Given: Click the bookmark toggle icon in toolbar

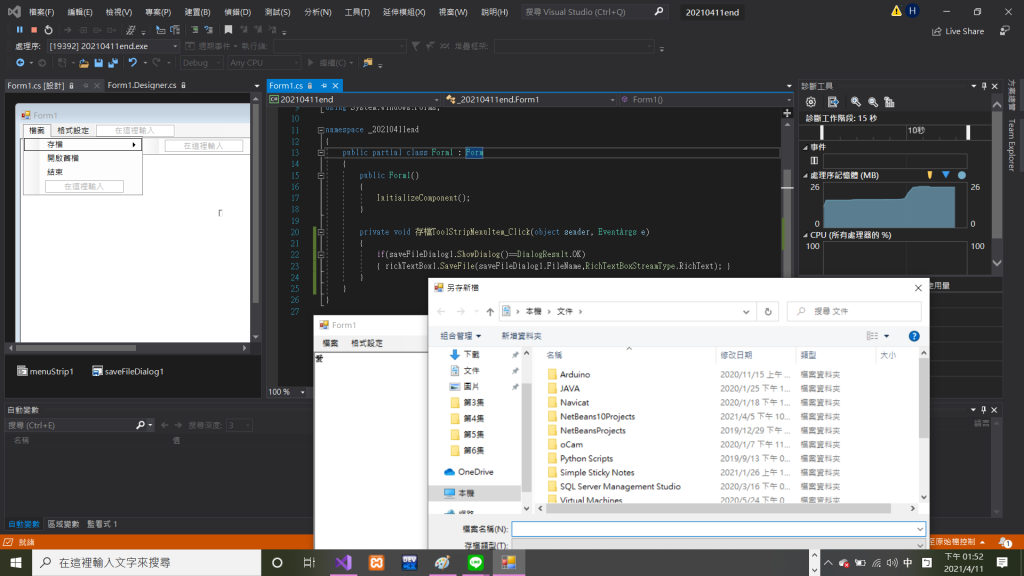Looking at the screenshot, I should [228, 29].
